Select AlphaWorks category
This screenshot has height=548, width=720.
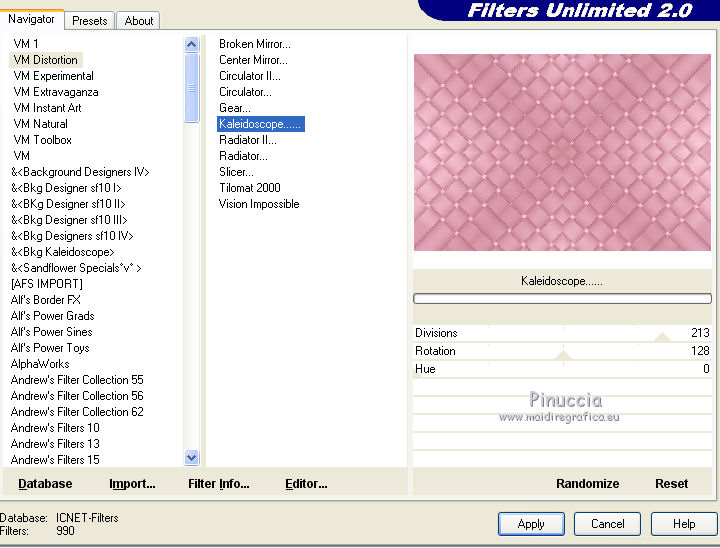click(40, 364)
